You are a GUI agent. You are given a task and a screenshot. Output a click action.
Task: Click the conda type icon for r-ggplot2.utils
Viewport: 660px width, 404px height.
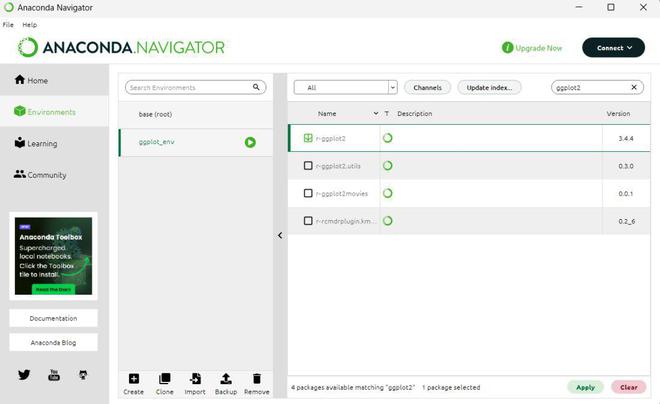coord(388,165)
